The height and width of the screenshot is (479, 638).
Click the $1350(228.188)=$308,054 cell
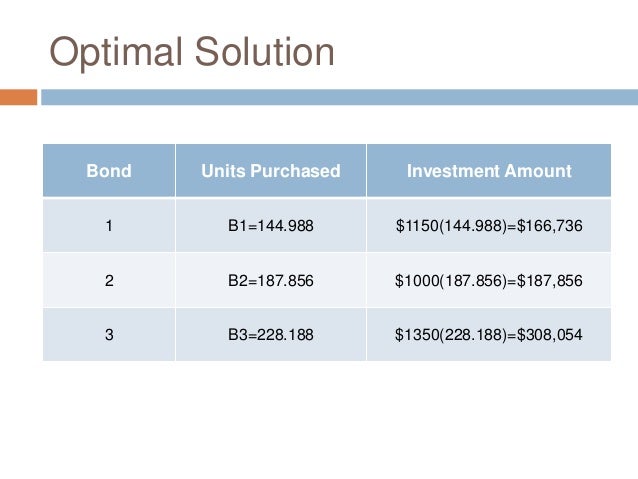[x=489, y=335]
